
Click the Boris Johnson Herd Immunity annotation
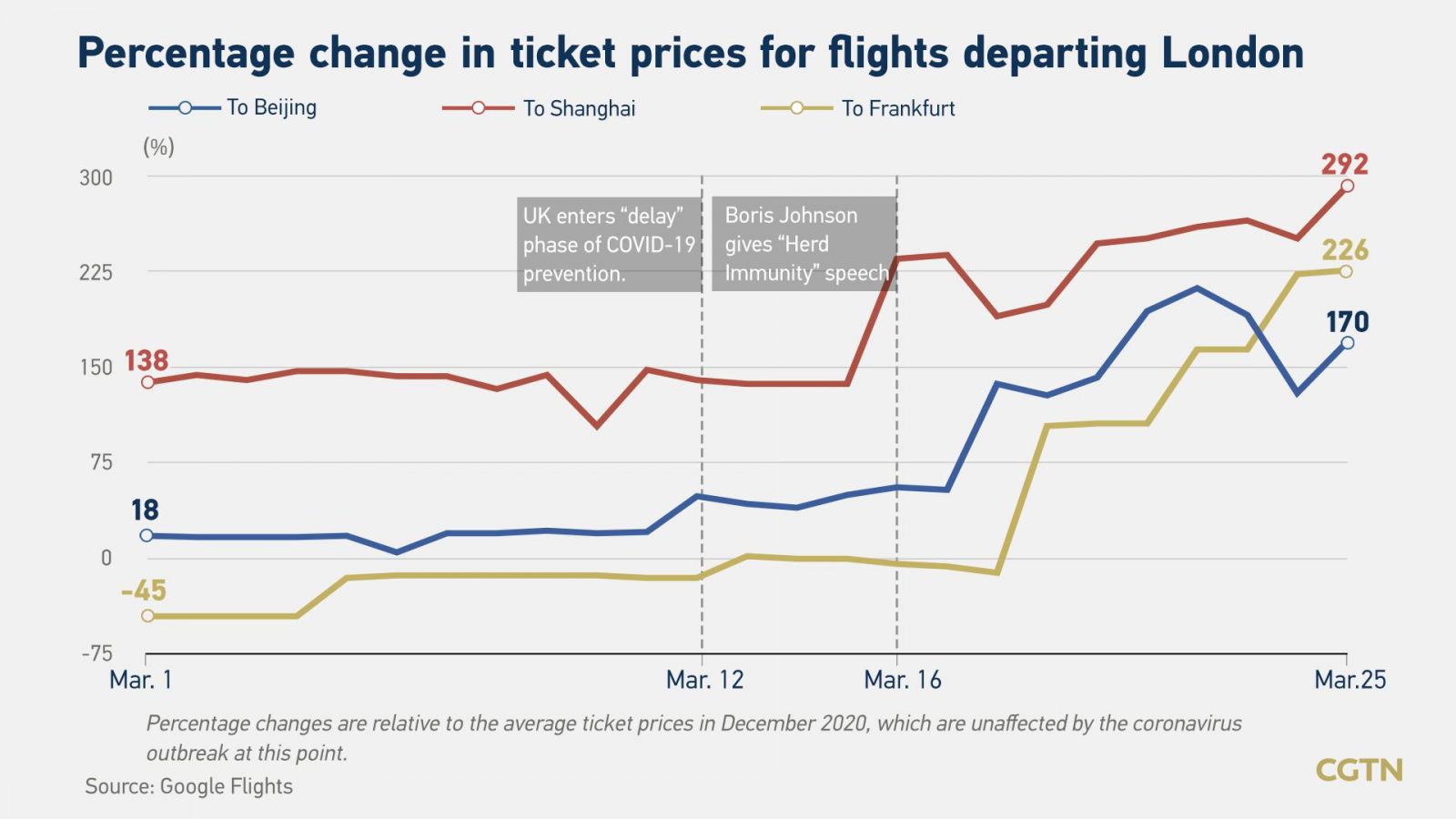coord(804,244)
